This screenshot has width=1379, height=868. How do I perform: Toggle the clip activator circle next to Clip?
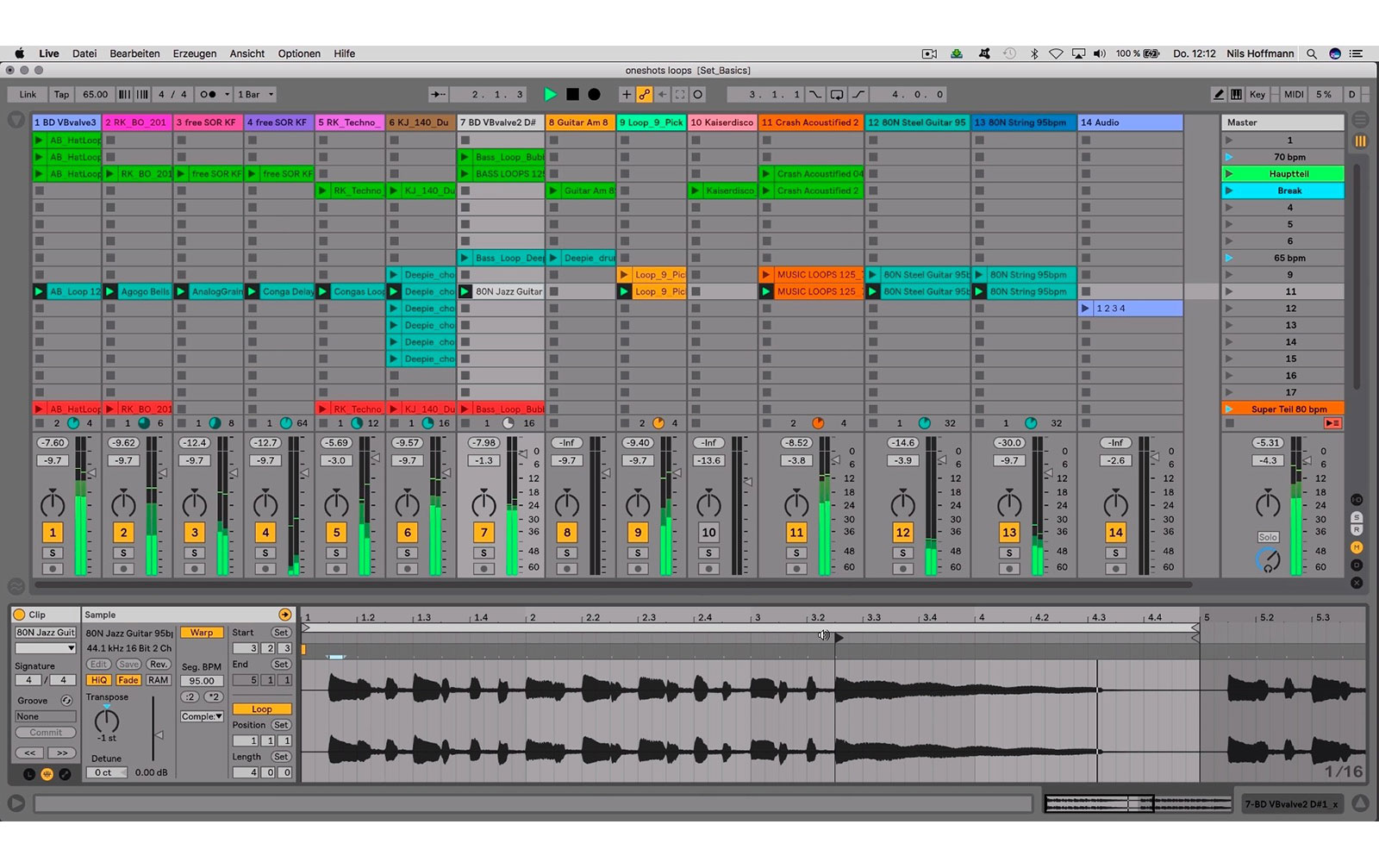(19, 615)
